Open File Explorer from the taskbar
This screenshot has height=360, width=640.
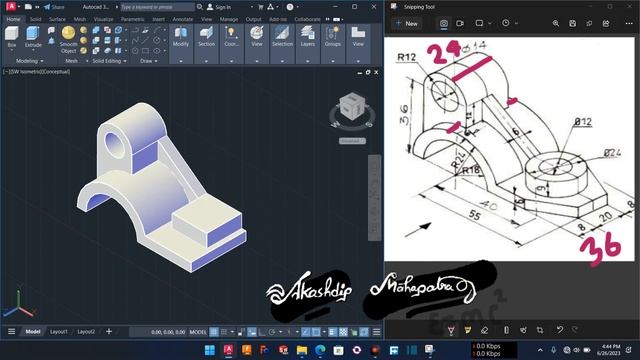(x=302, y=350)
